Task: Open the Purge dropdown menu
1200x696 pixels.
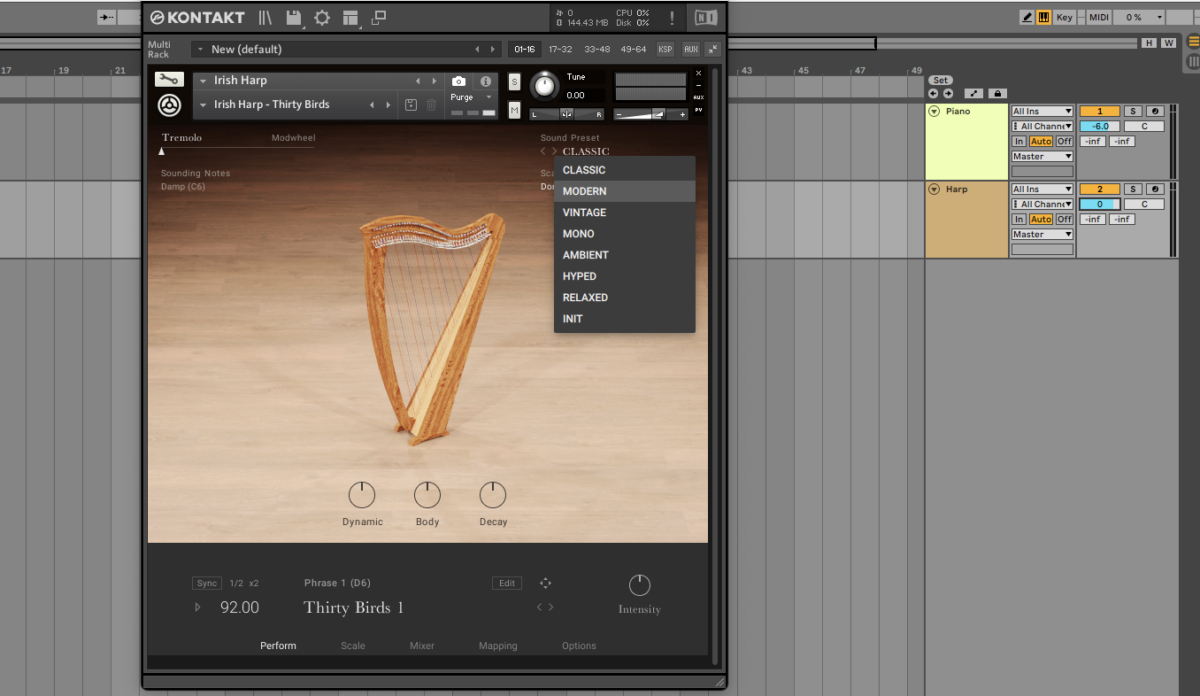Action: [x=472, y=97]
